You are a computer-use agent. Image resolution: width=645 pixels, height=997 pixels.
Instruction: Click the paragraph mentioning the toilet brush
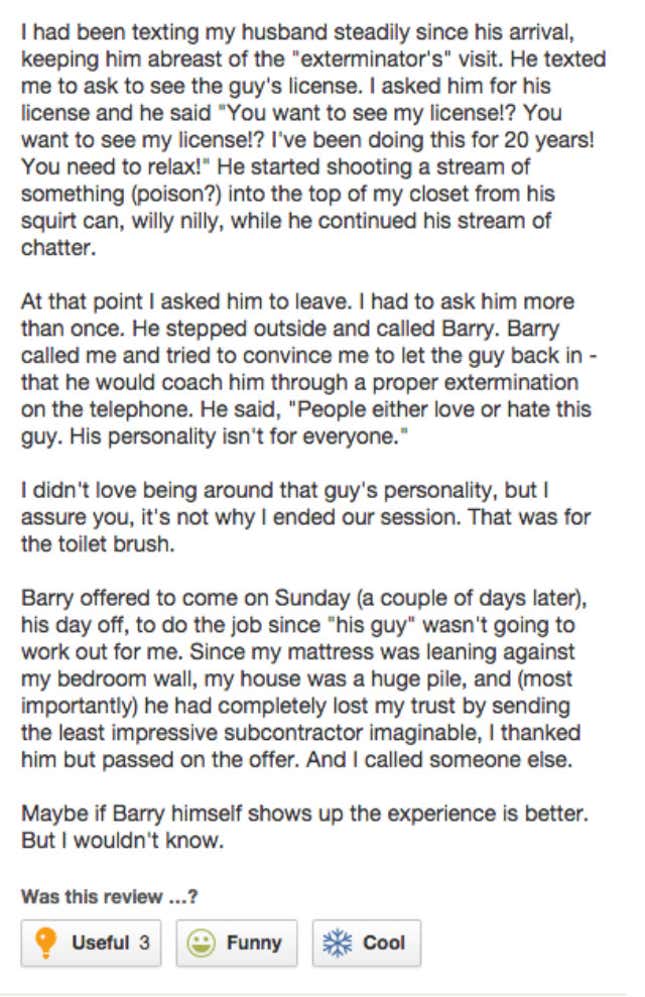(x=306, y=517)
